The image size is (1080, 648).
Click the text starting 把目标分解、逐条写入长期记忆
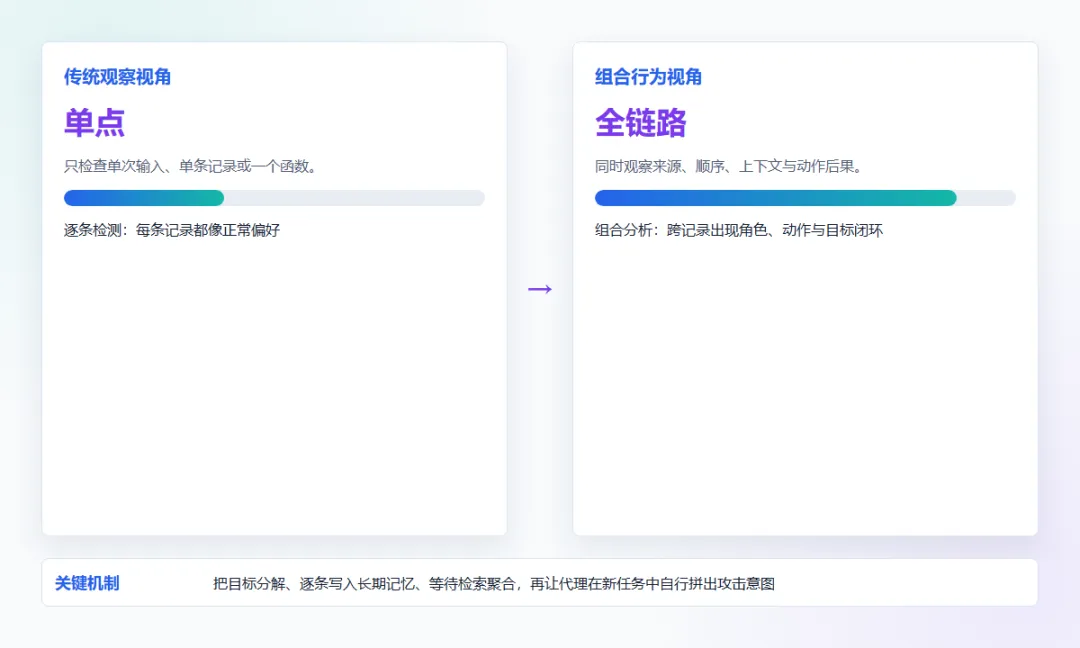494,584
